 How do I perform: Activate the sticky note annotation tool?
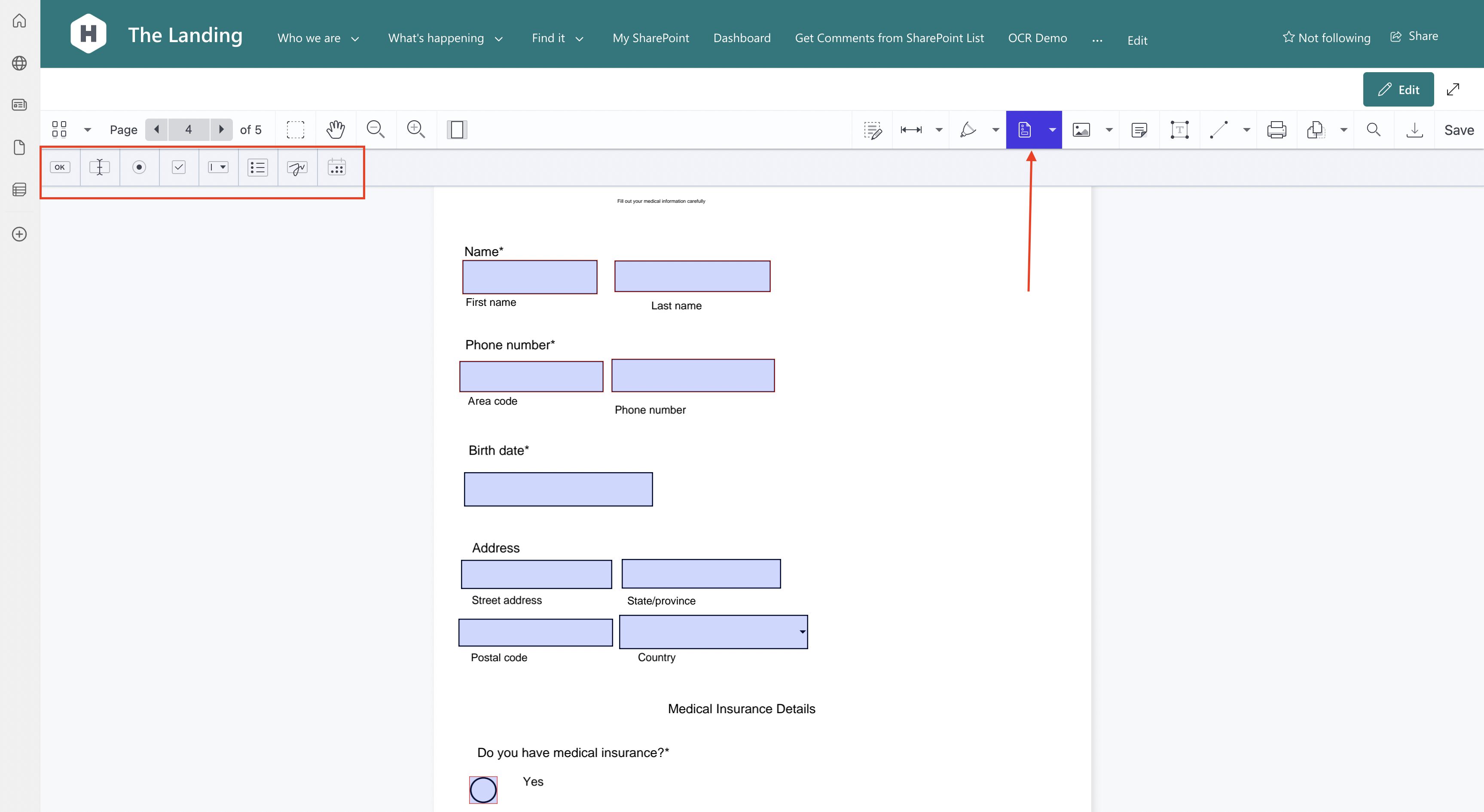pos(1139,129)
